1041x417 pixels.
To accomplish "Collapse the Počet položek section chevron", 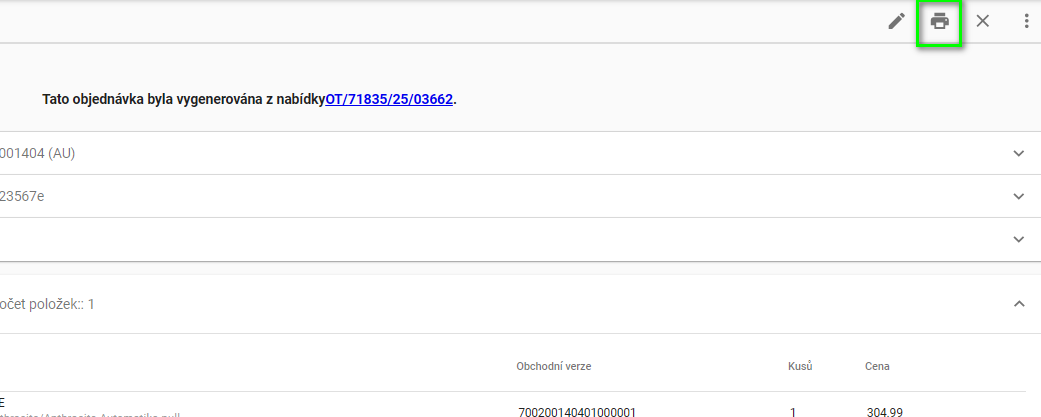I will (1019, 303).
